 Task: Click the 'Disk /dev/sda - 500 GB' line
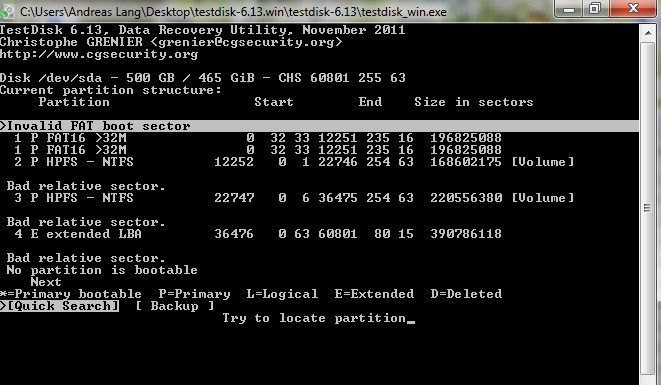click(203, 78)
